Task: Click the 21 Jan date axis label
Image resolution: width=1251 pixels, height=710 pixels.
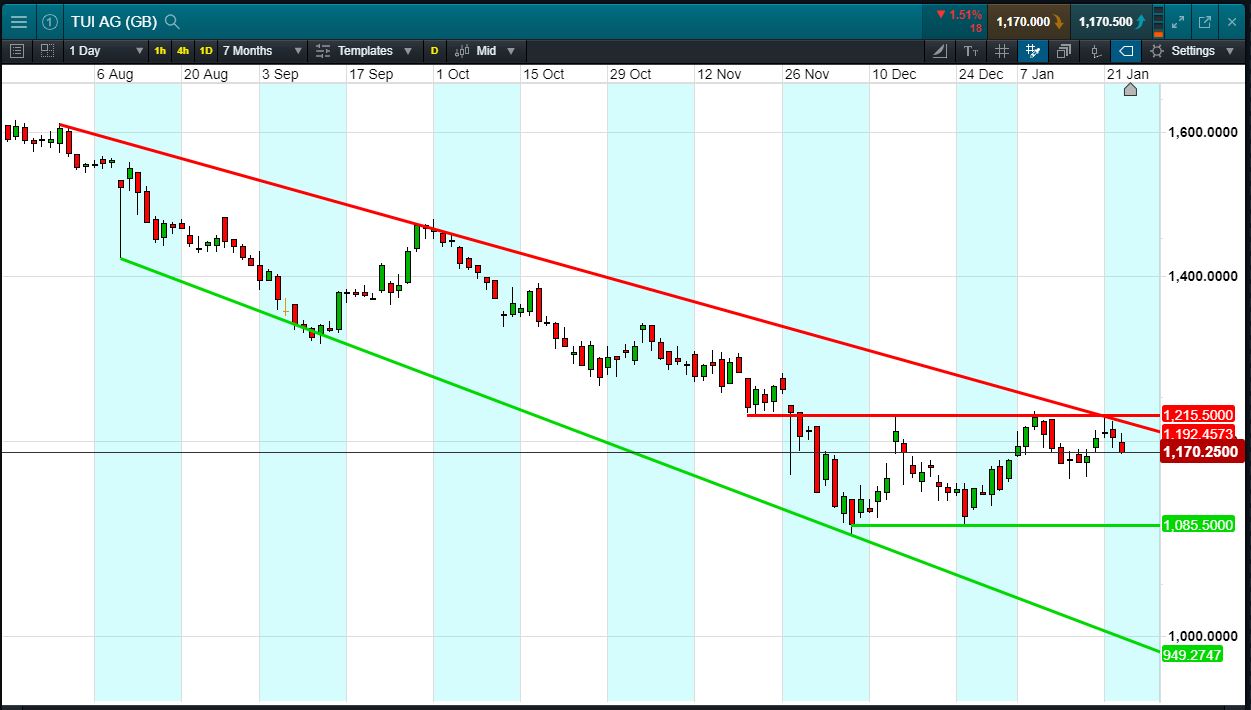Action: 1127,75
